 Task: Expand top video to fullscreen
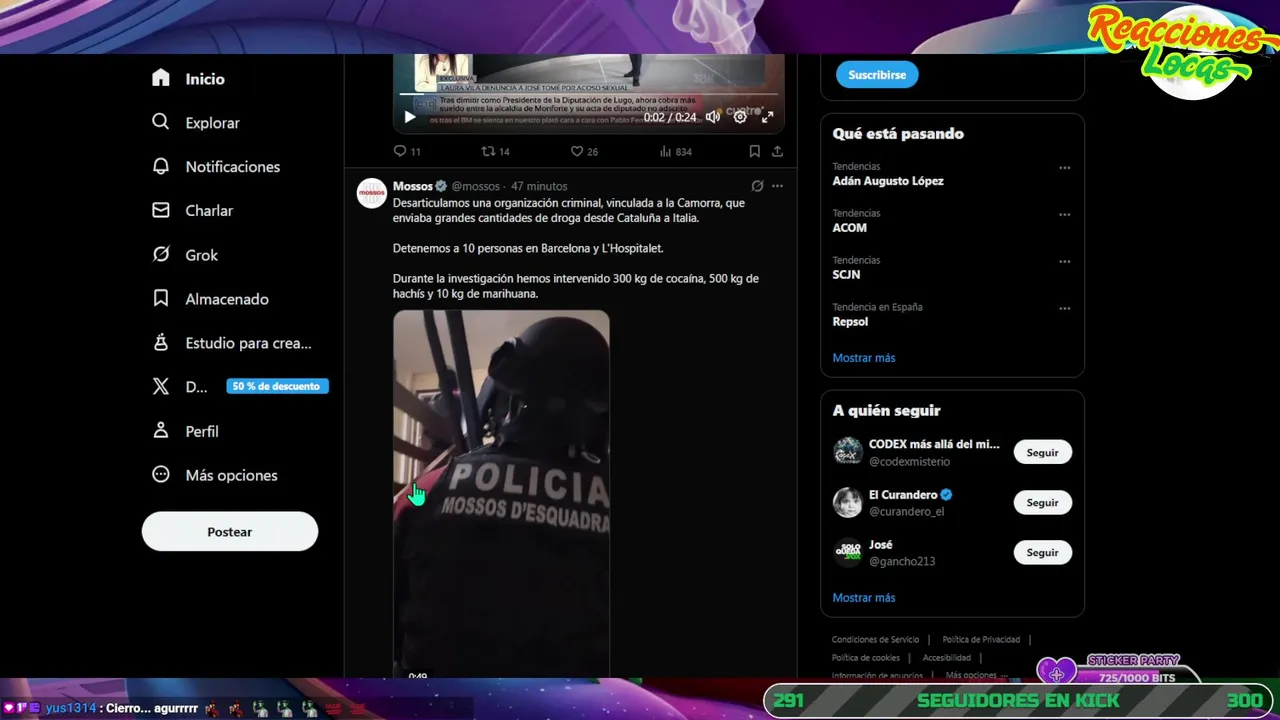[x=768, y=117]
